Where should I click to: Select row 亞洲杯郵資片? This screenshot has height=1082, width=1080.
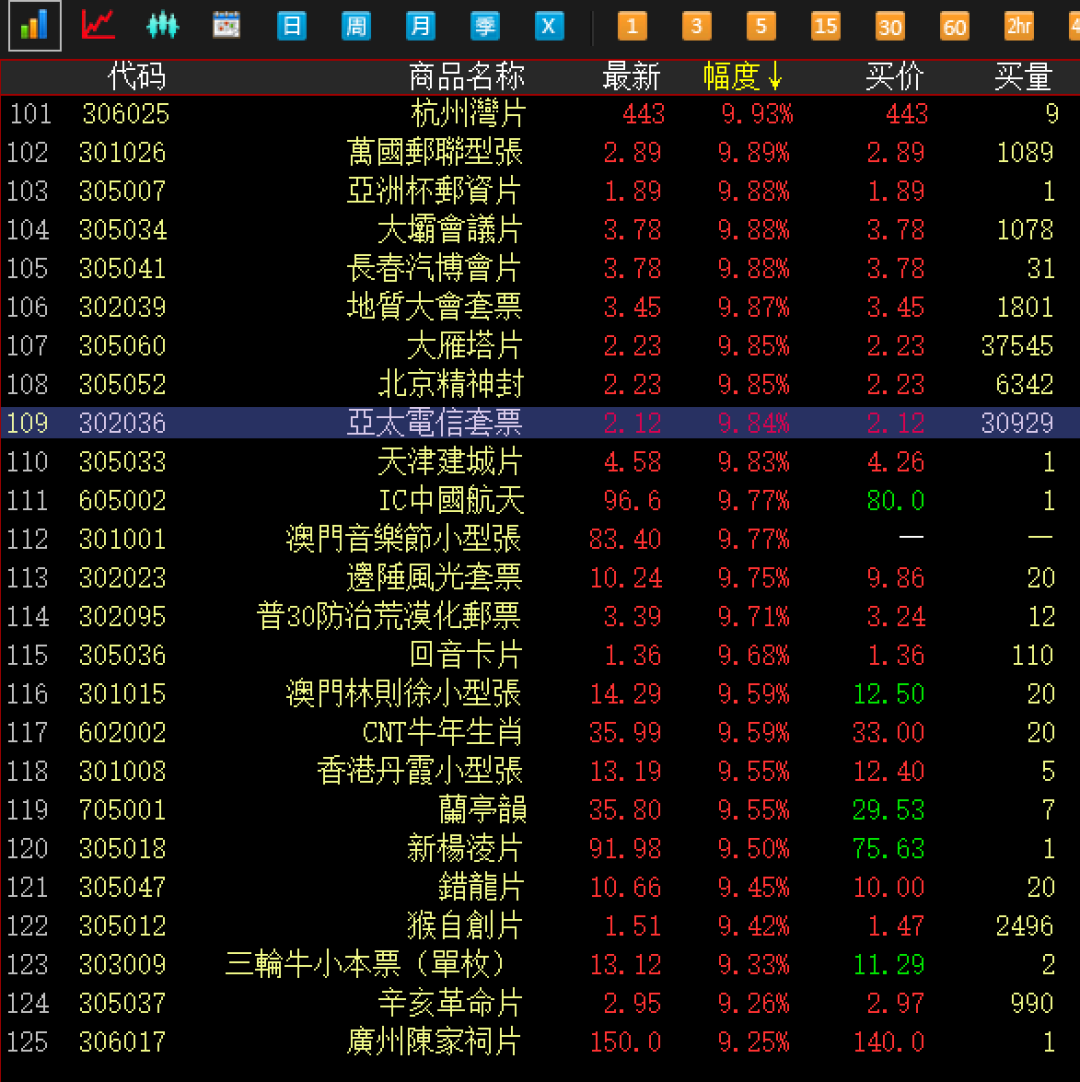click(x=540, y=191)
